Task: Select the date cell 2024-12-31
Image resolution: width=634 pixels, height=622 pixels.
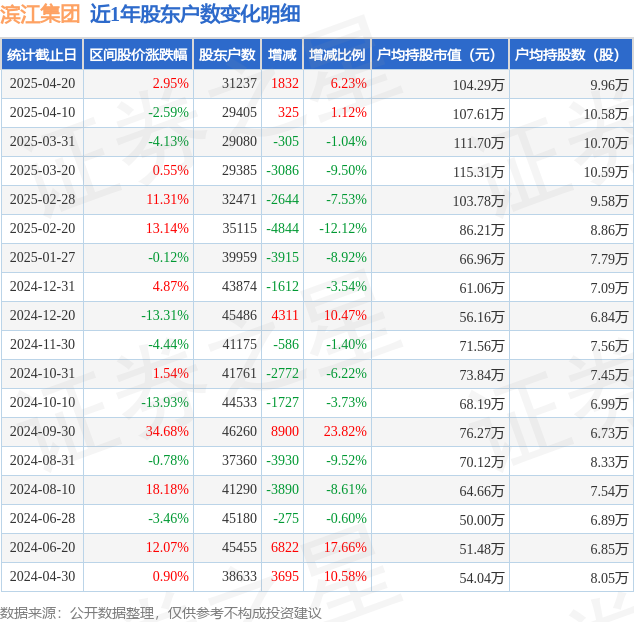Action: pyautogui.click(x=42, y=286)
